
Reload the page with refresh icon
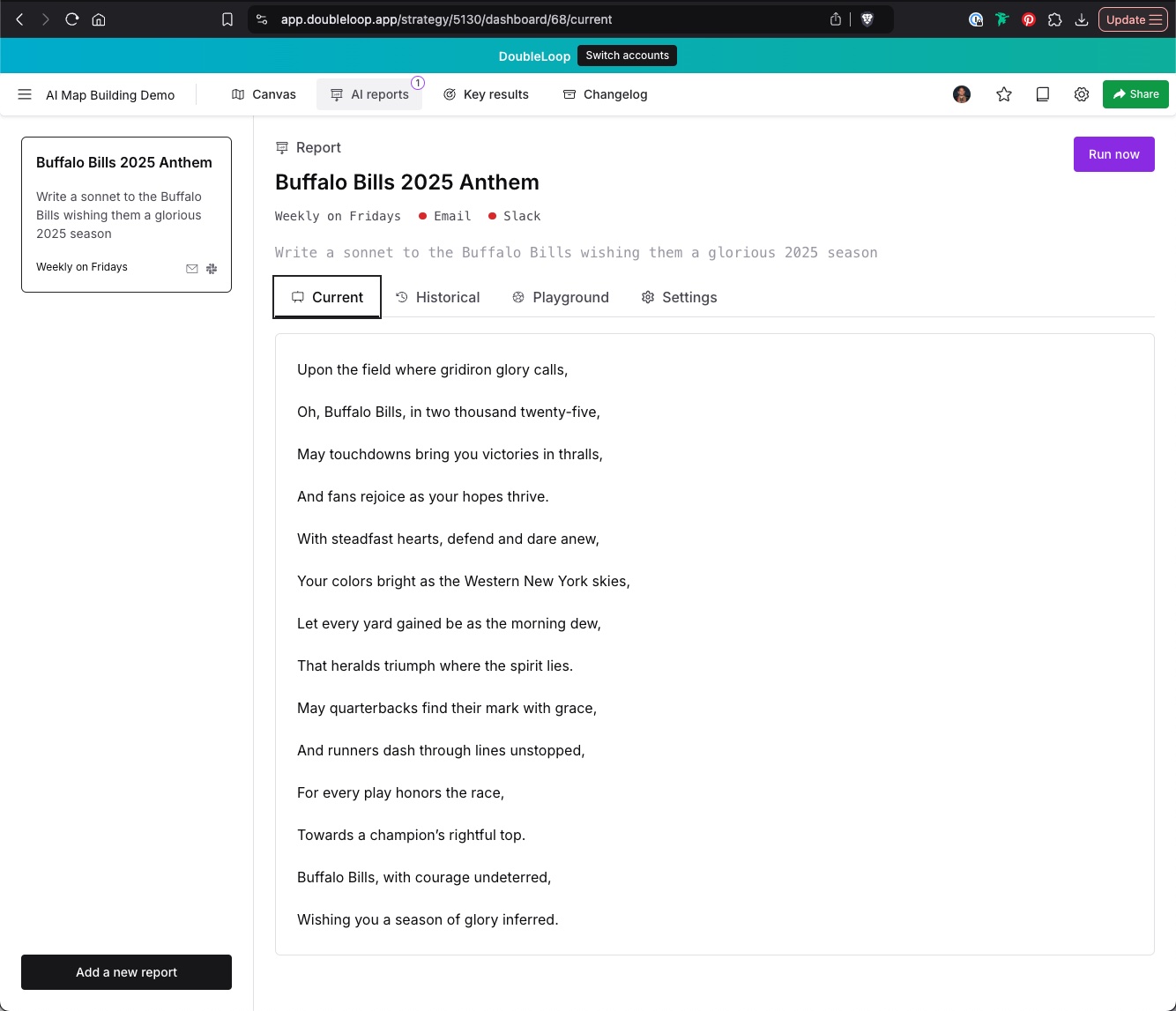click(x=72, y=19)
